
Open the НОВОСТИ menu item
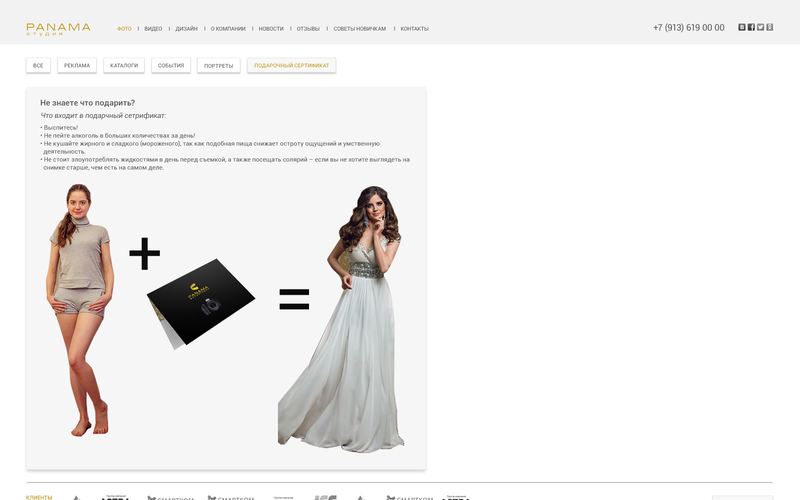[x=271, y=29]
